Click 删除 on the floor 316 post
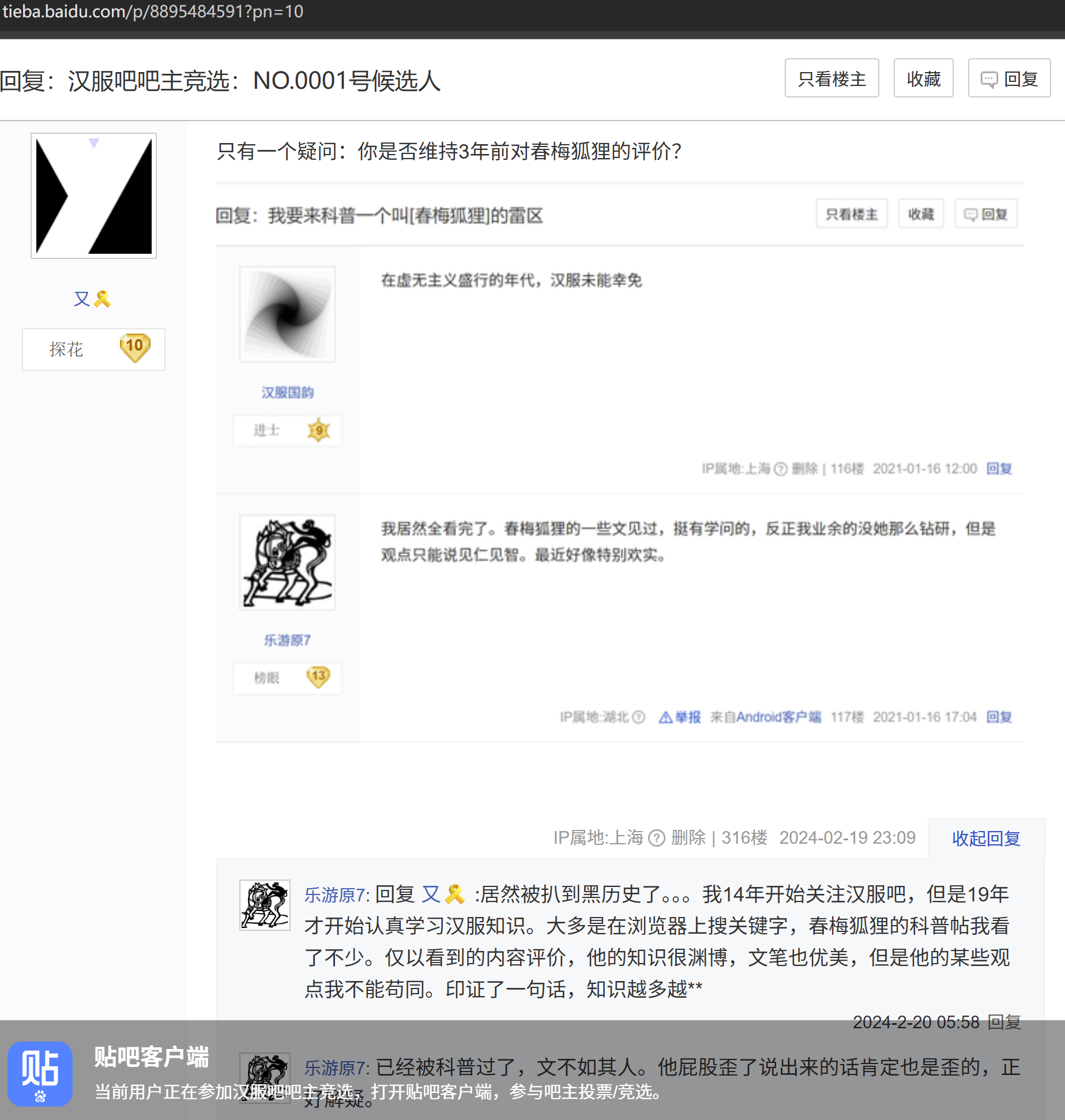This screenshot has height=1120, width=1065. coord(688,837)
